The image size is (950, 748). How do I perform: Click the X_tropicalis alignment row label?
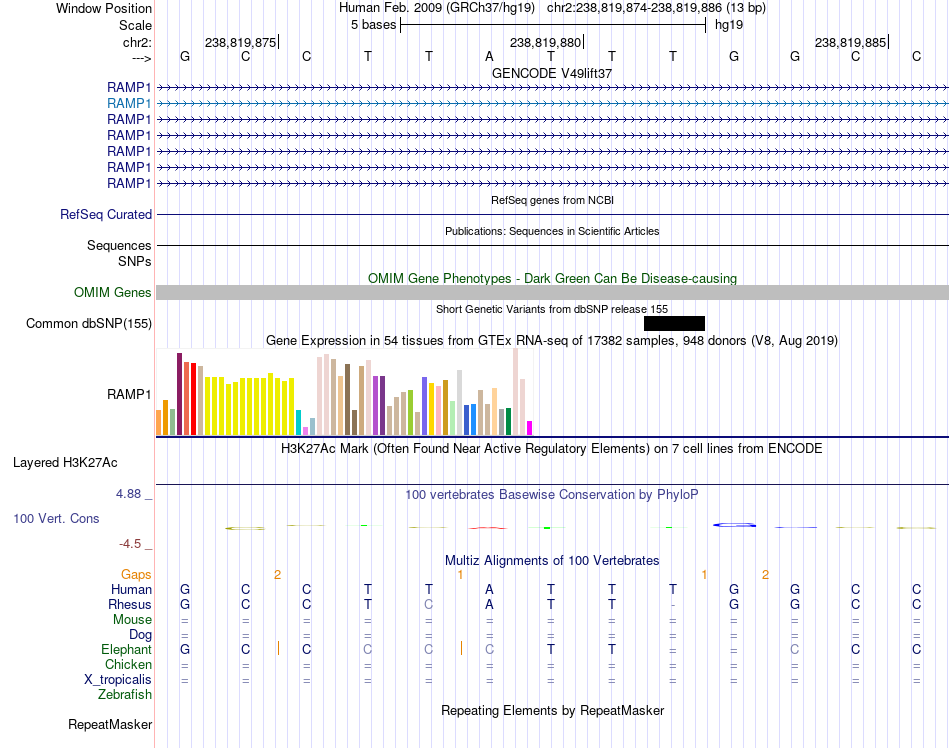(x=118, y=680)
